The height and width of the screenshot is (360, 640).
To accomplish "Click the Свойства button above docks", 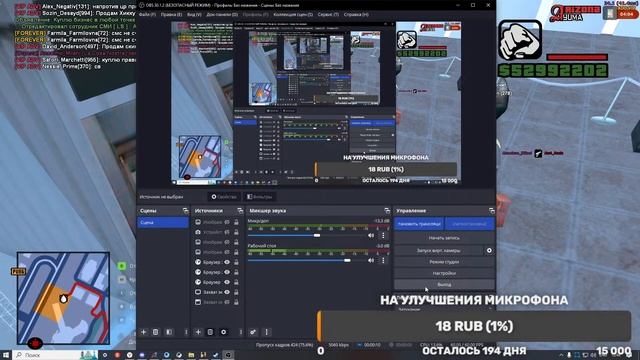I will pos(224,197).
